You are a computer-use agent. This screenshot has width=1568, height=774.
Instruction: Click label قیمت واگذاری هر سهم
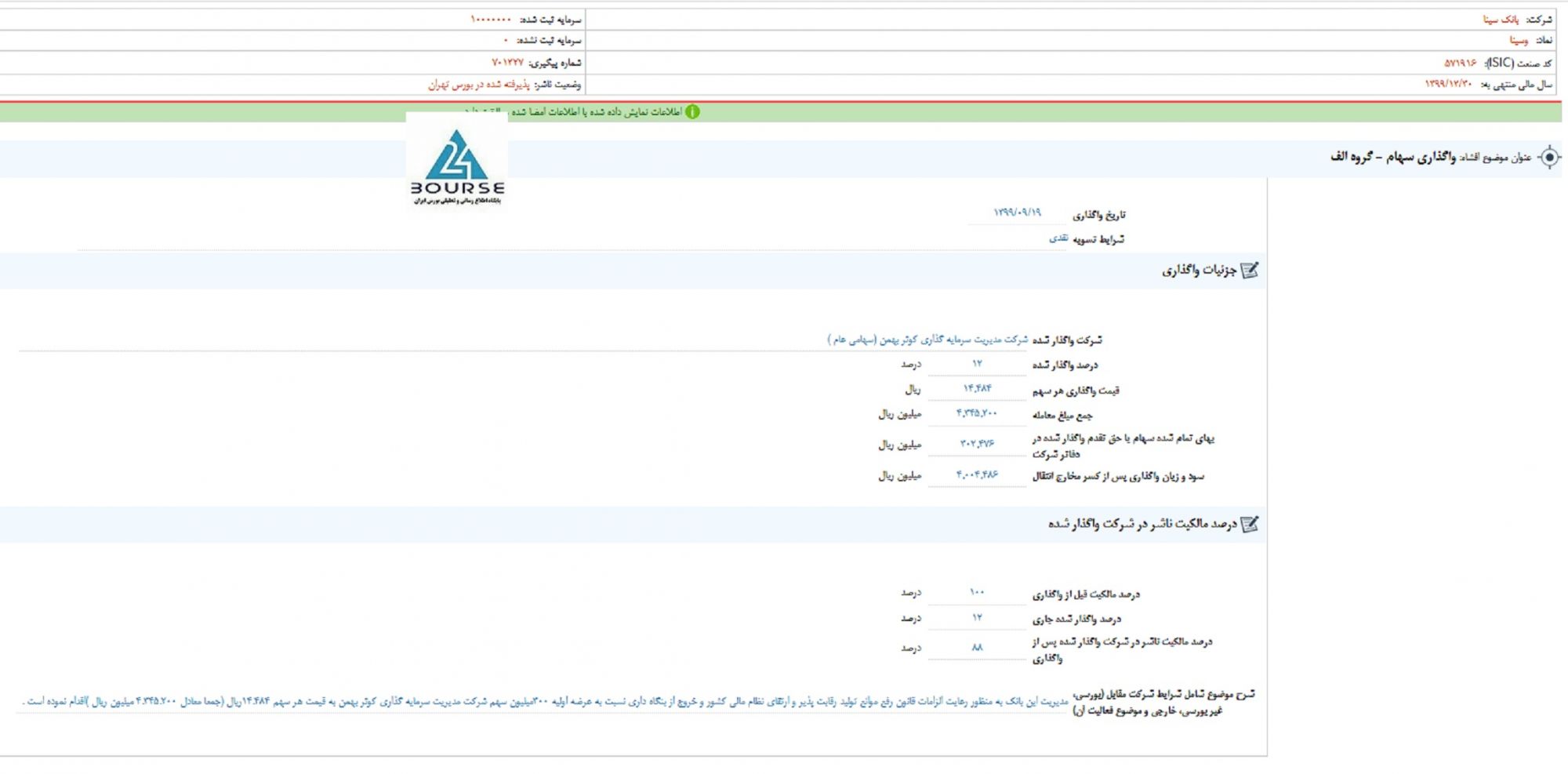[x=1076, y=390]
